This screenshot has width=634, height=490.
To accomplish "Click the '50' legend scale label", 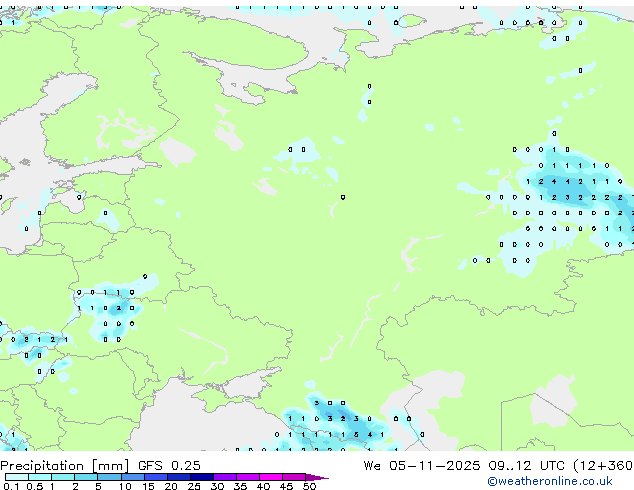I will click(x=309, y=486).
